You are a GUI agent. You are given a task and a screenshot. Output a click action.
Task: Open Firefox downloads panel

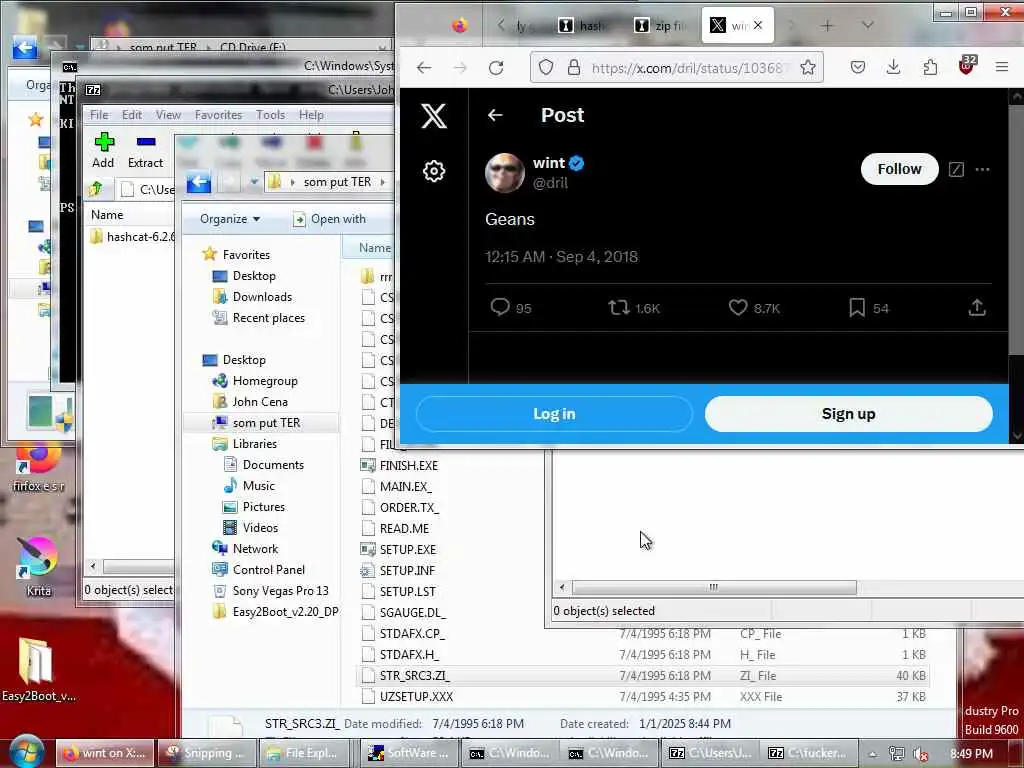click(893, 67)
